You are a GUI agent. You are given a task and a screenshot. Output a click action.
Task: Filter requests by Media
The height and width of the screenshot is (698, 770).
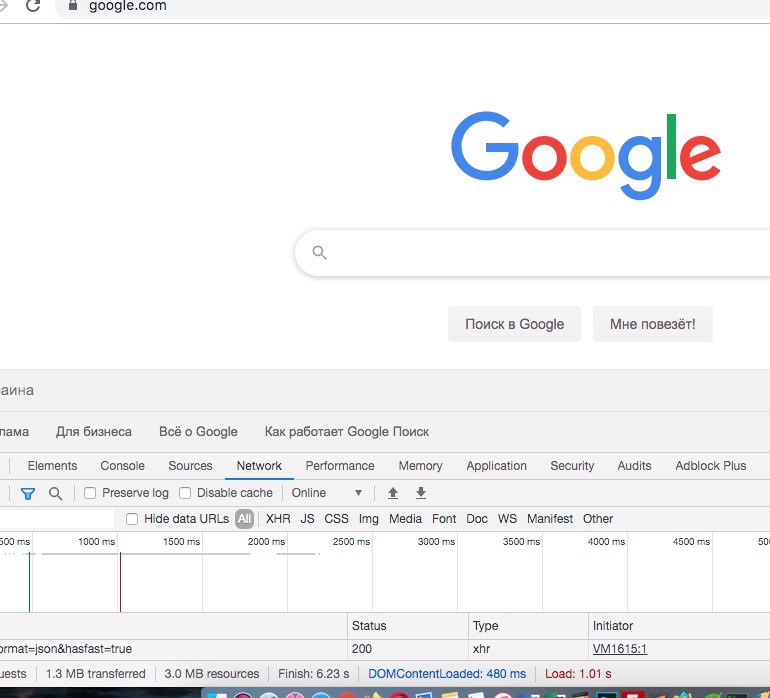[x=405, y=519]
